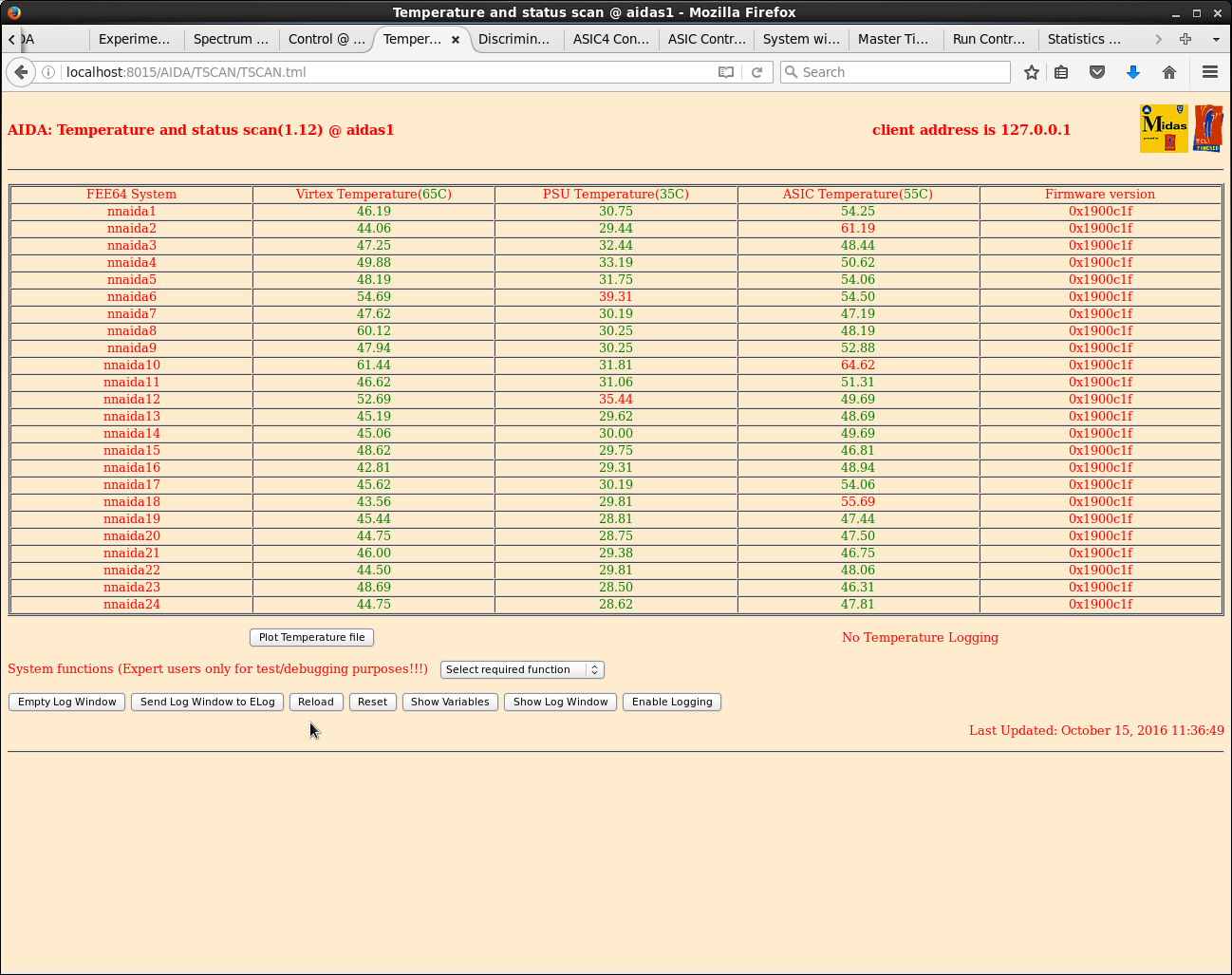Maximize the Firefox window

pos(1196,13)
